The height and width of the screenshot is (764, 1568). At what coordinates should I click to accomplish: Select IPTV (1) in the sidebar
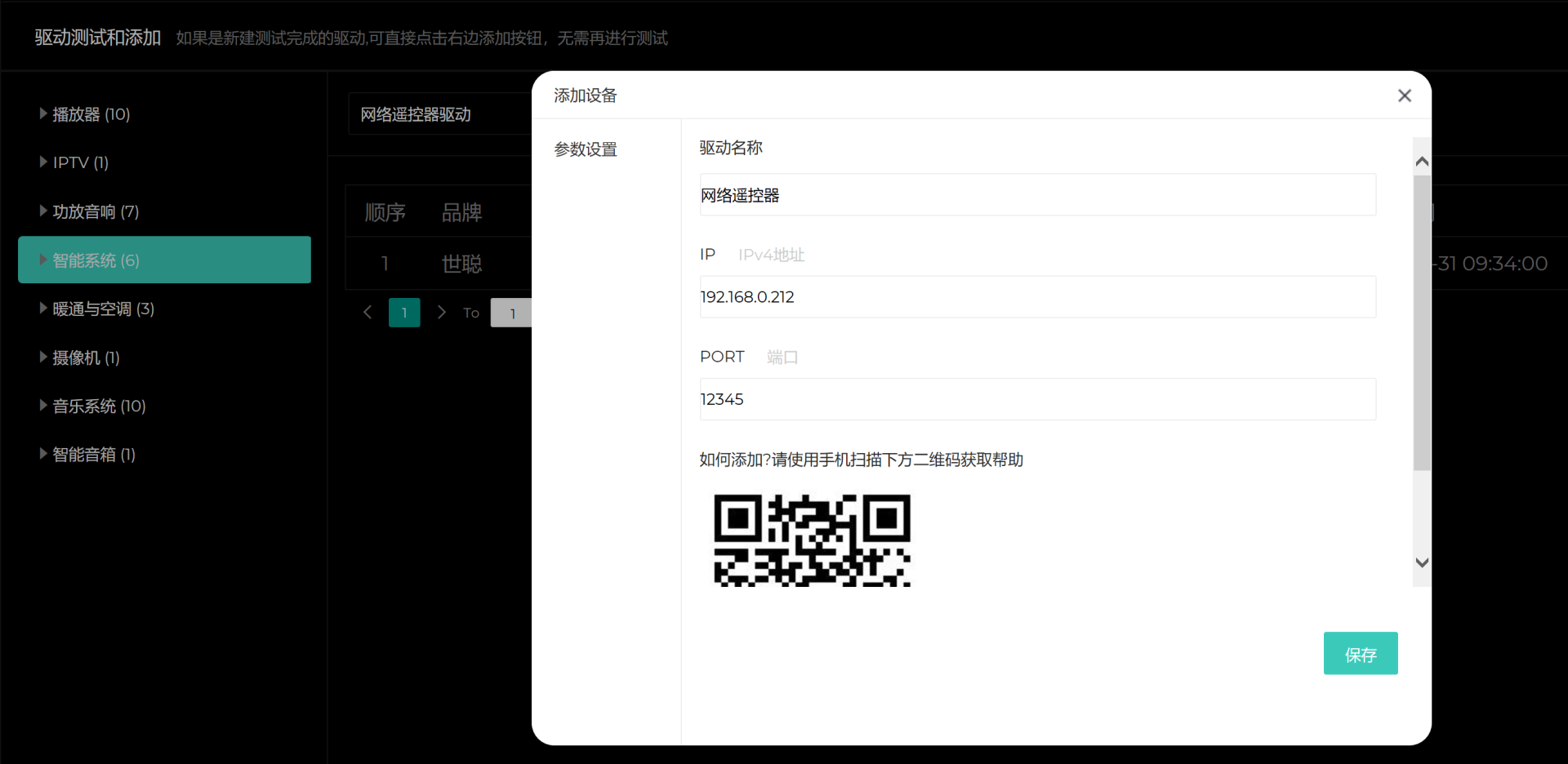click(x=81, y=162)
